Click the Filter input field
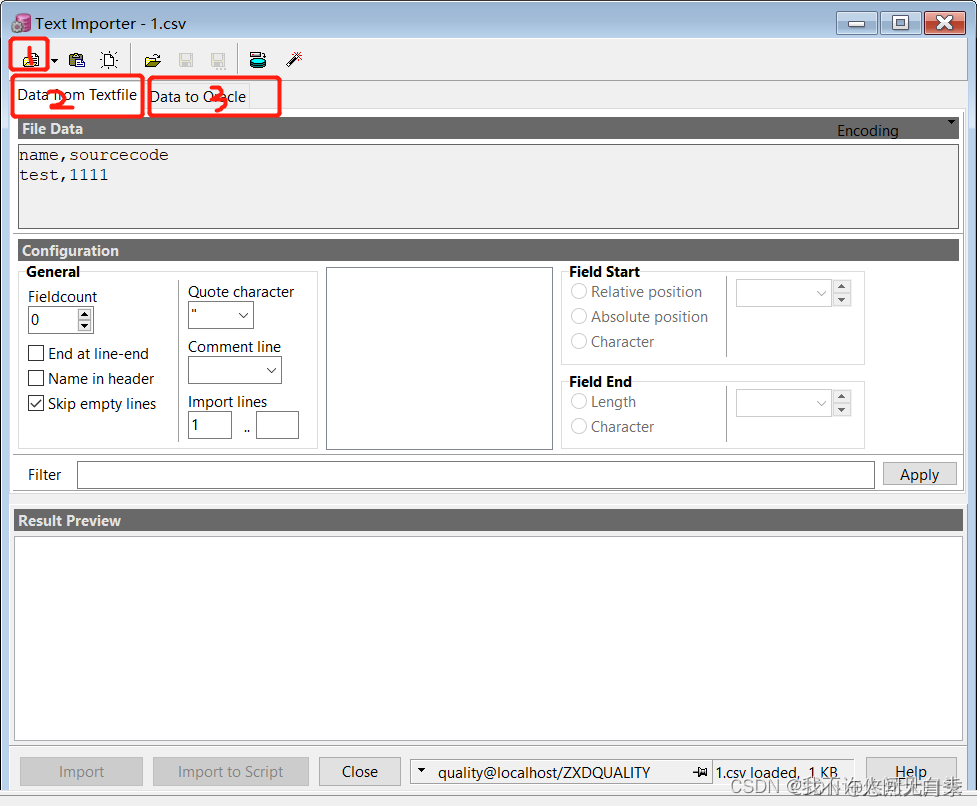 coord(476,475)
